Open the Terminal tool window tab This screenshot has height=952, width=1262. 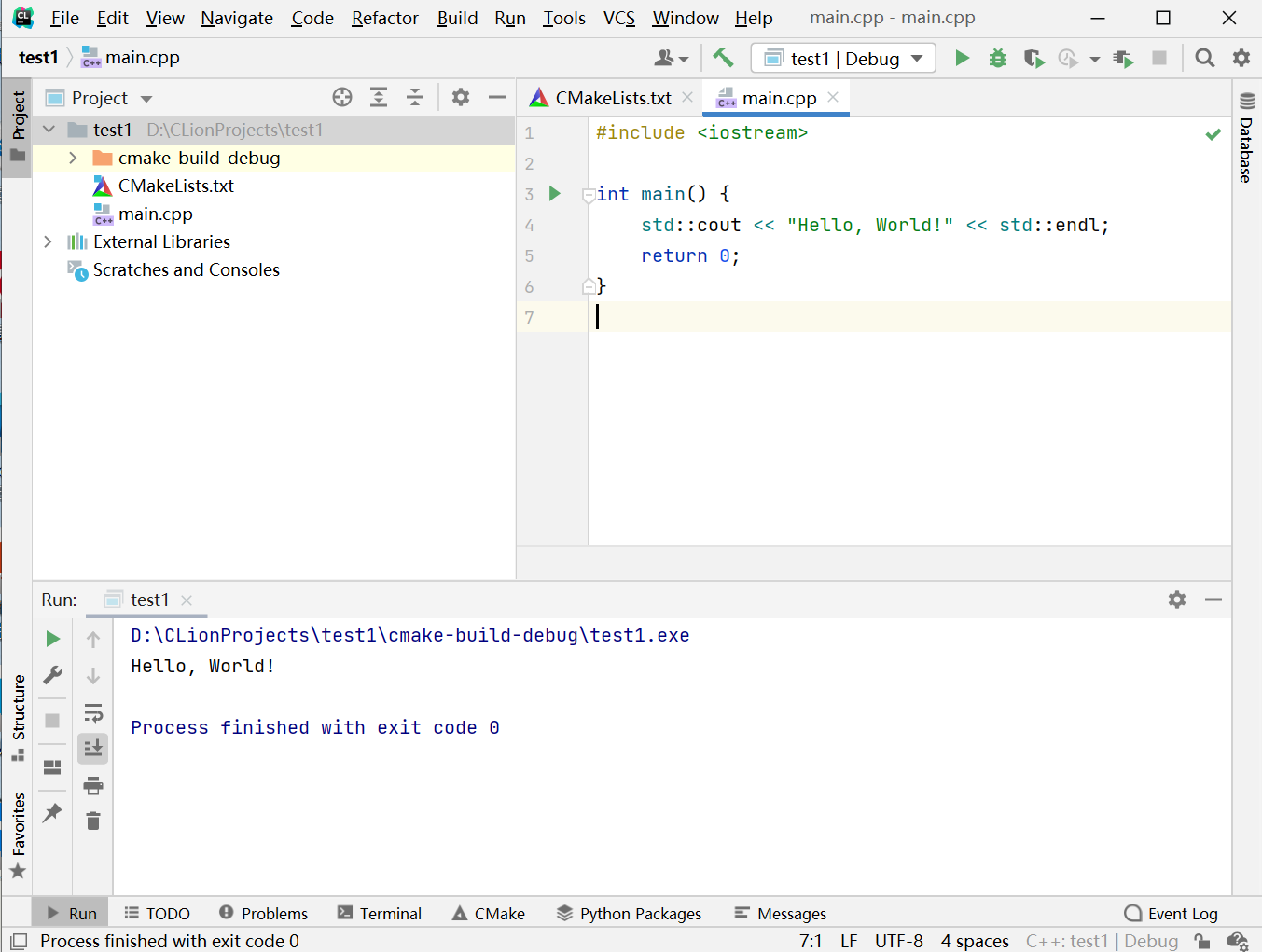coord(379,914)
